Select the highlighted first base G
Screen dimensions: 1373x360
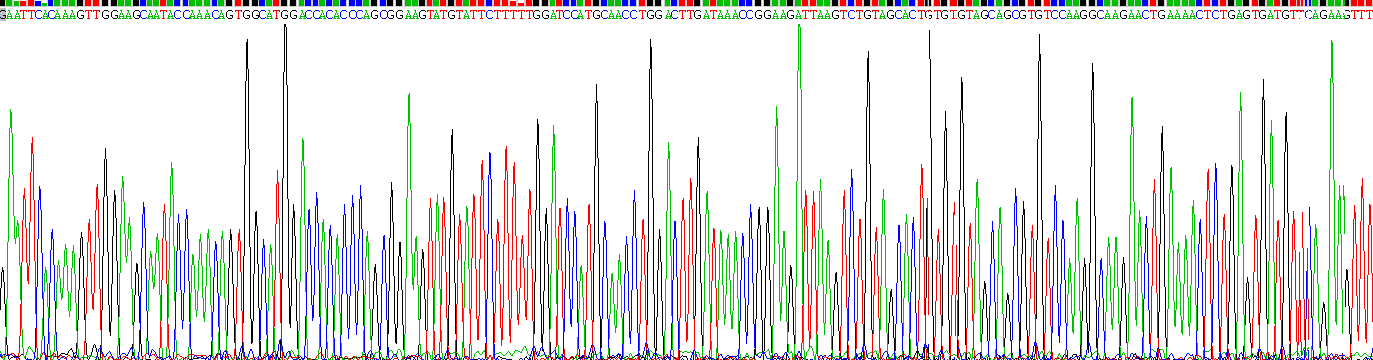click(x=3, y=15)
